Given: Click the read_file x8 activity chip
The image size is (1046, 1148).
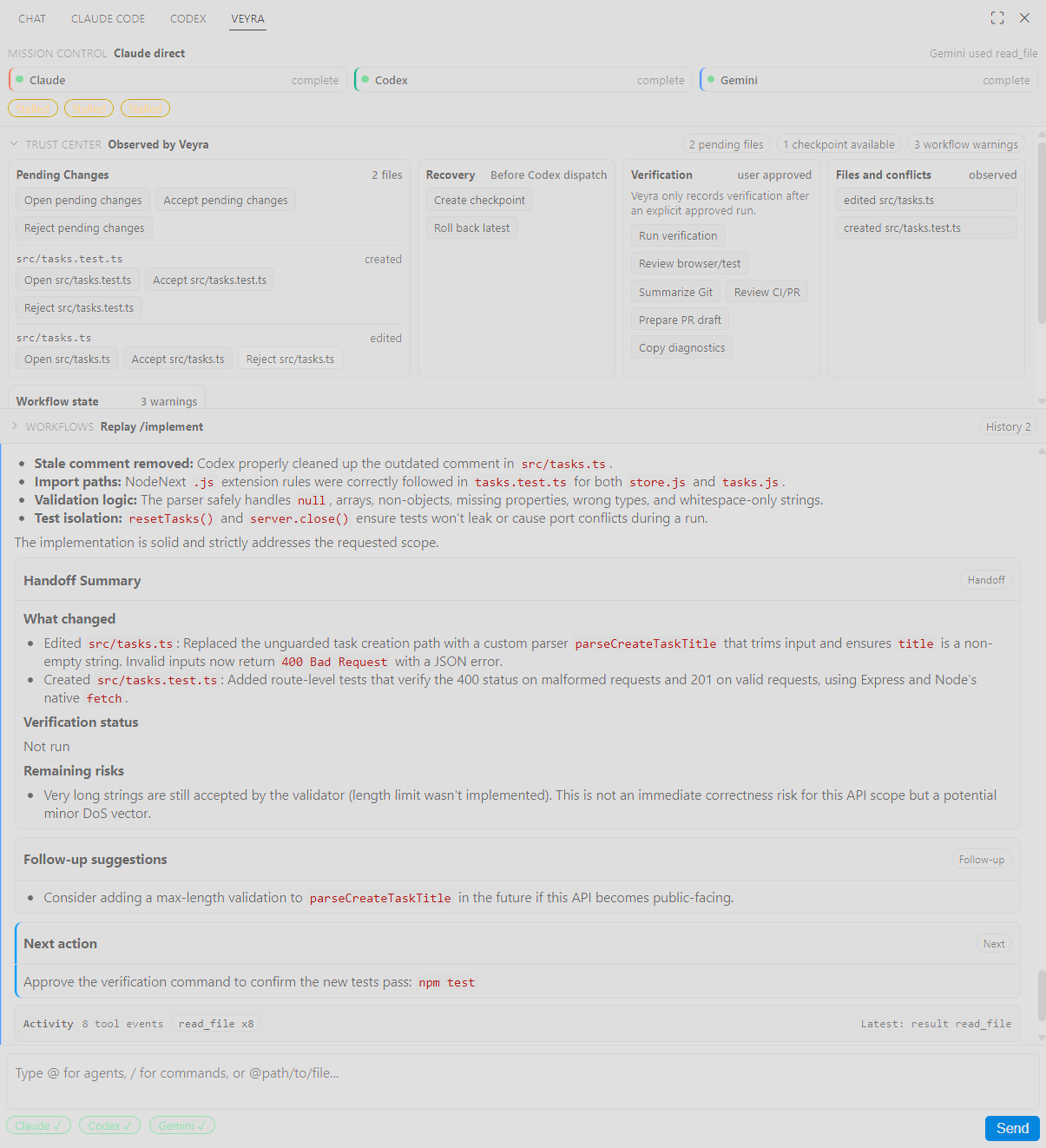Looking at the screenshot, I should pyautogui.click(x=216, y=1024).
